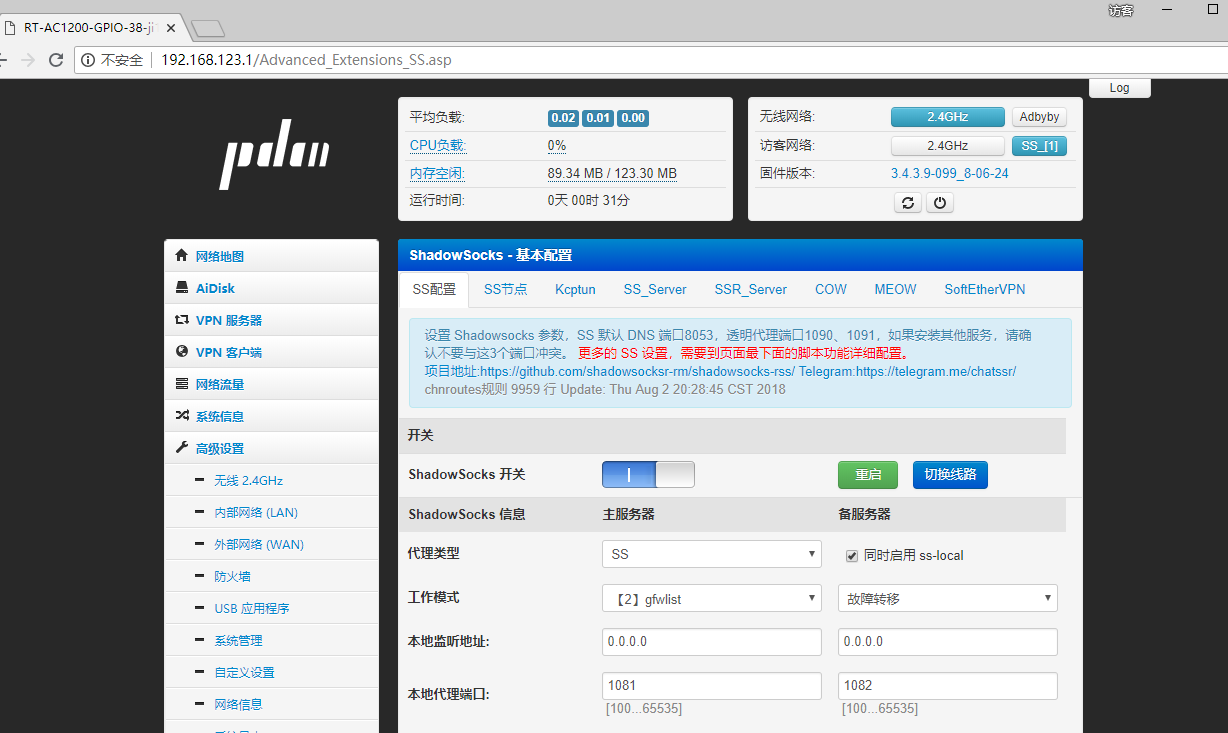The height and width of the screenshot is (733, 1228).
Task: Open the shadowsocks-rss GitHub project link
Action: pyautogui.click(x=637, y=371)
